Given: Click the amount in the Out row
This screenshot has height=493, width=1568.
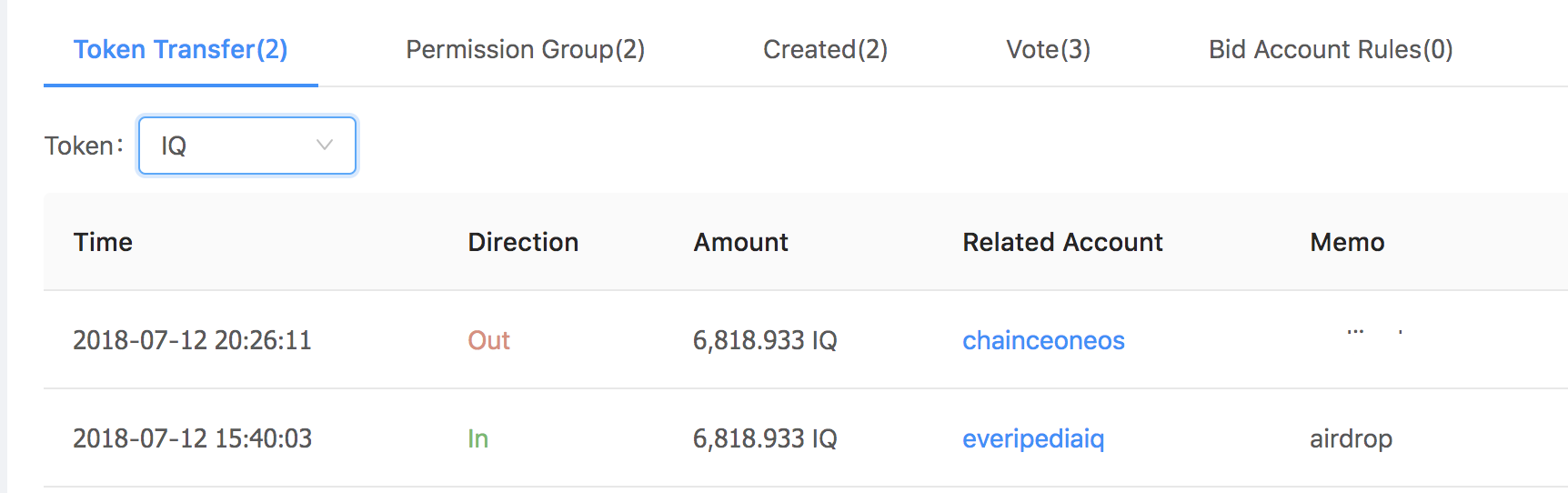Looking at the screenshot, I should (x=764, y=340).
